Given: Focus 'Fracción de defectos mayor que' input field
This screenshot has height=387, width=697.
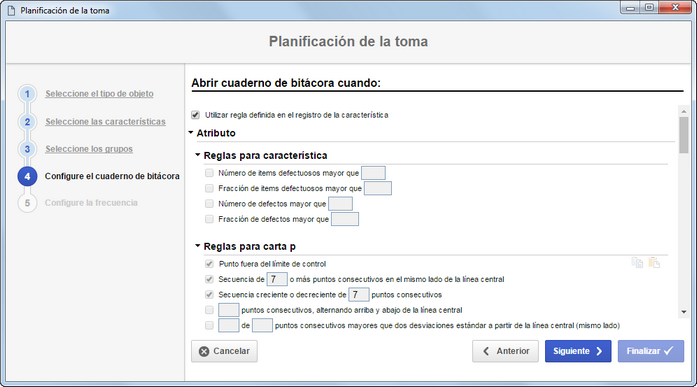Looking at the screenshot, I should coord(345,219).
